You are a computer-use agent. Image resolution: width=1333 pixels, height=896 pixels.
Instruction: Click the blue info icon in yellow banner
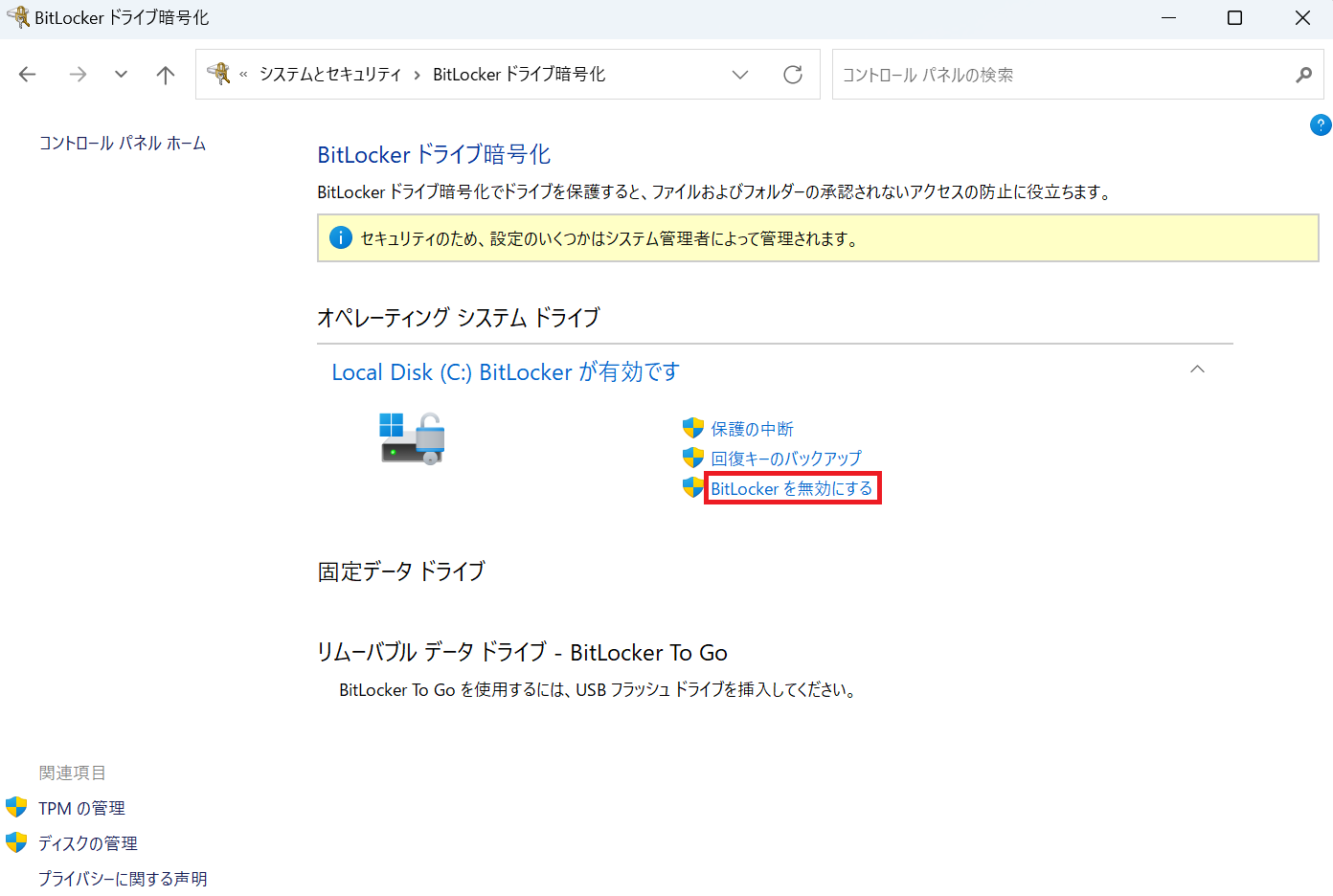(x=341, y=237)
